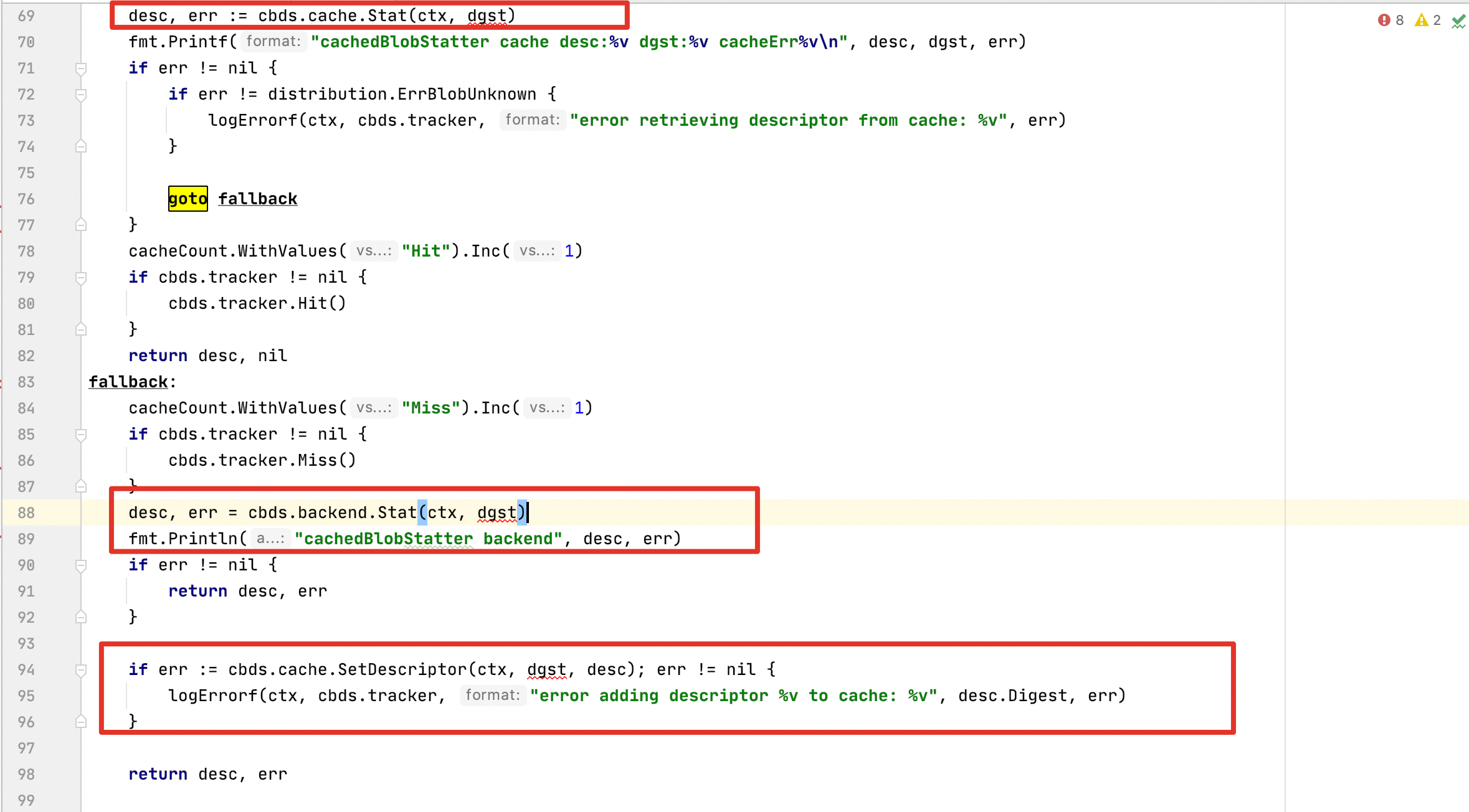Image resolution: width=1469 pixels, height=812 pixels.
Task: Click the format: hint on line 70
Action: click(x=273, y=42)
